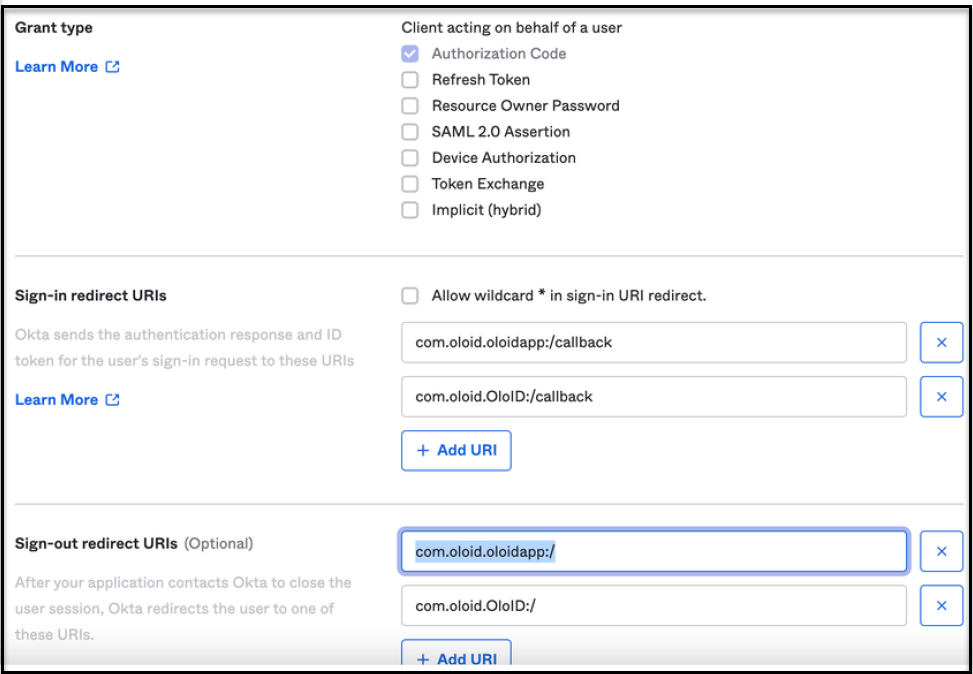Click the 'Allow wildcard * in sign-in URI redirect.' label

click(569, 296)
